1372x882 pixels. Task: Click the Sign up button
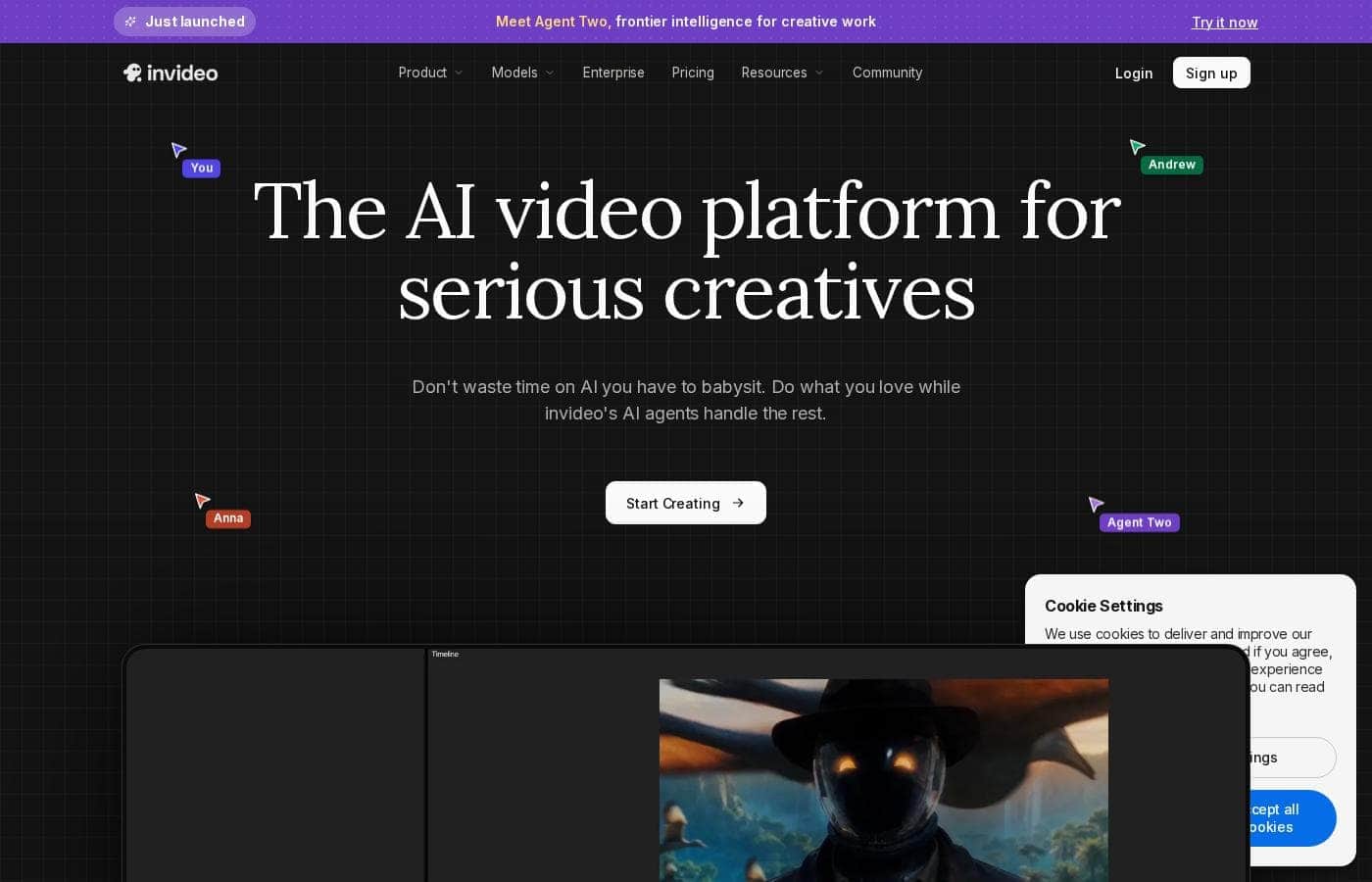[x=1211, y=73]
